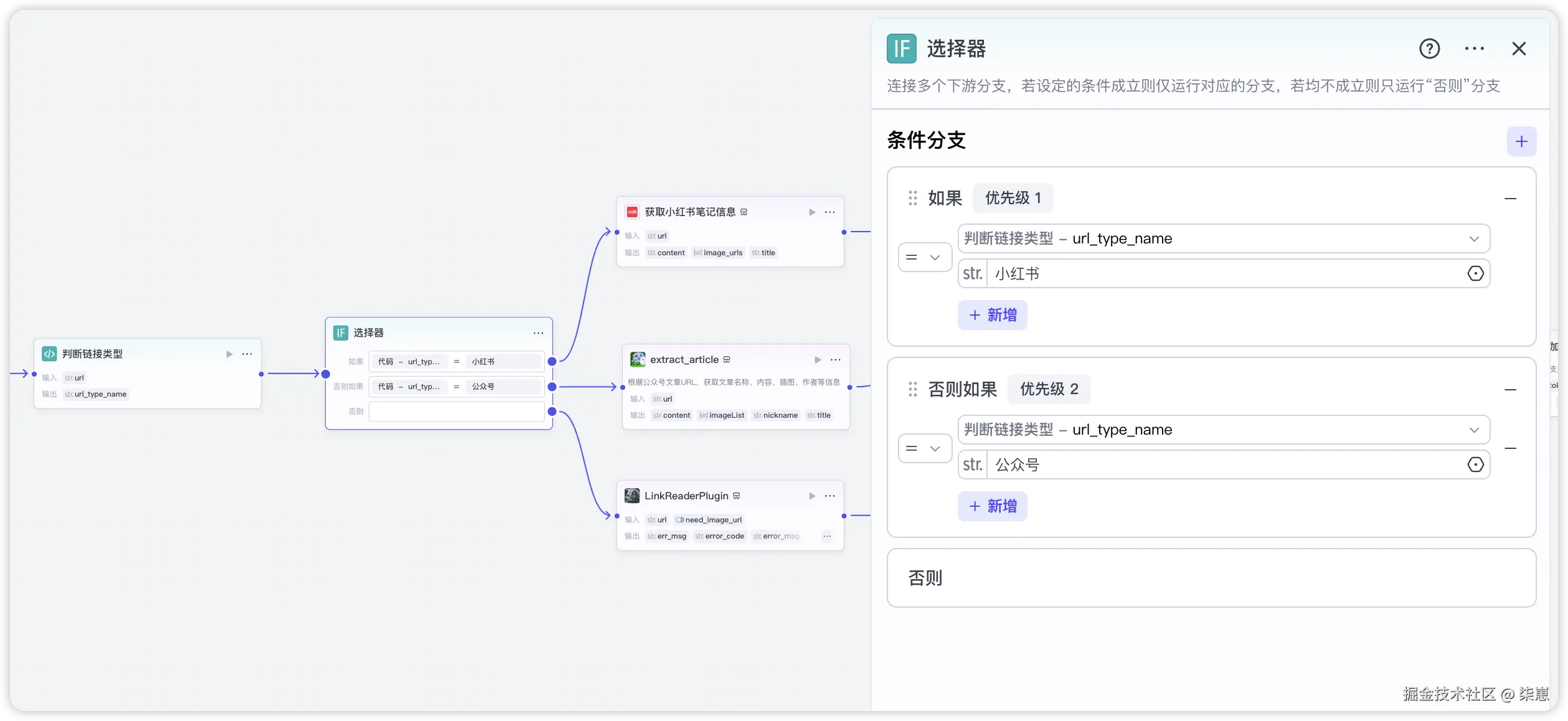Open the url_type_name variable dropdown in 如果 branch
Image resolution: width=1568 pixels, height=721 pixels.
point(1223,238)
